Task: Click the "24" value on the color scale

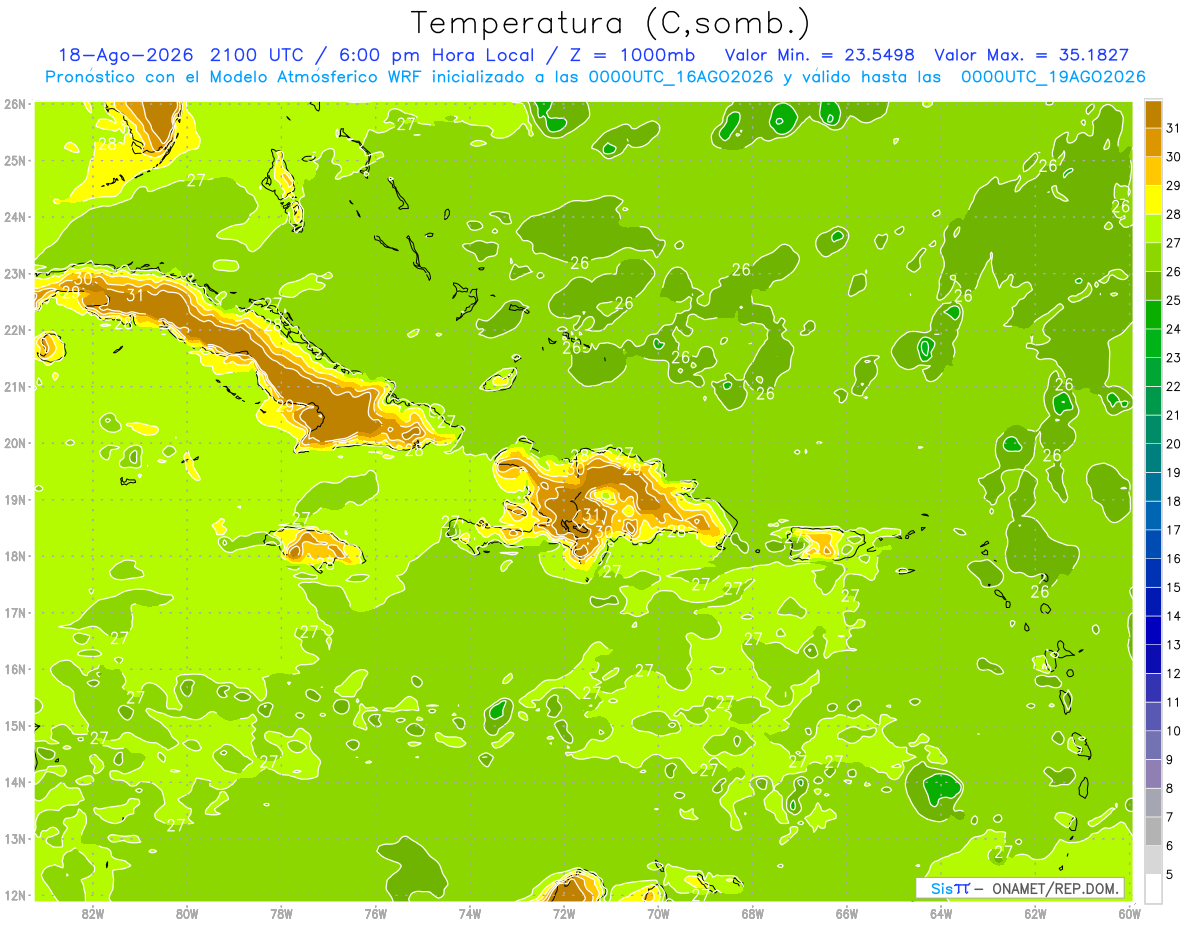Action: 1174,329
